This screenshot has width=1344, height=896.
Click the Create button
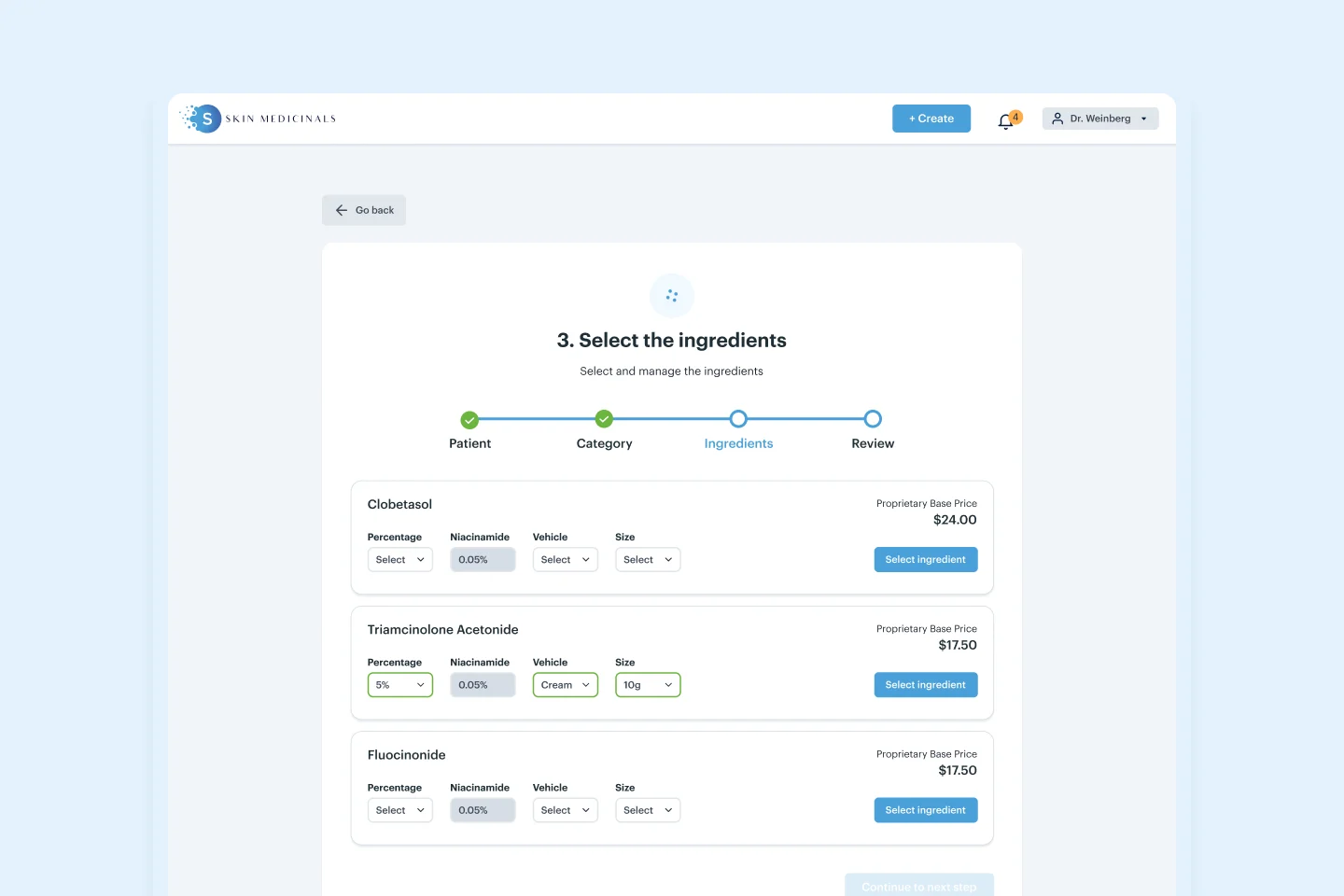(x=931, y=119)
